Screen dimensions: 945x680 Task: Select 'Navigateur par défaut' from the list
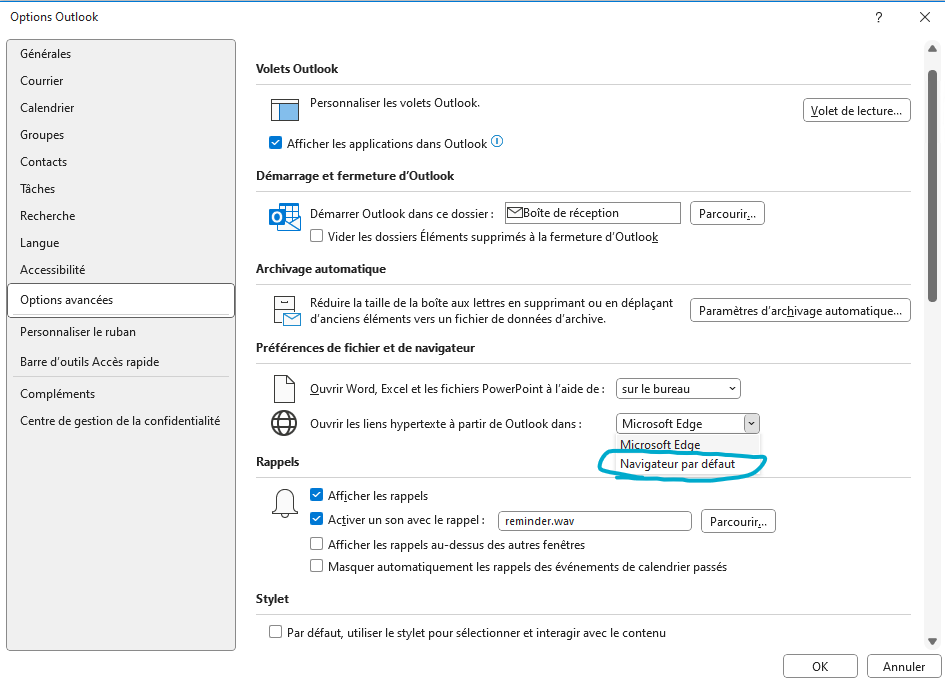tap(677, 464)
